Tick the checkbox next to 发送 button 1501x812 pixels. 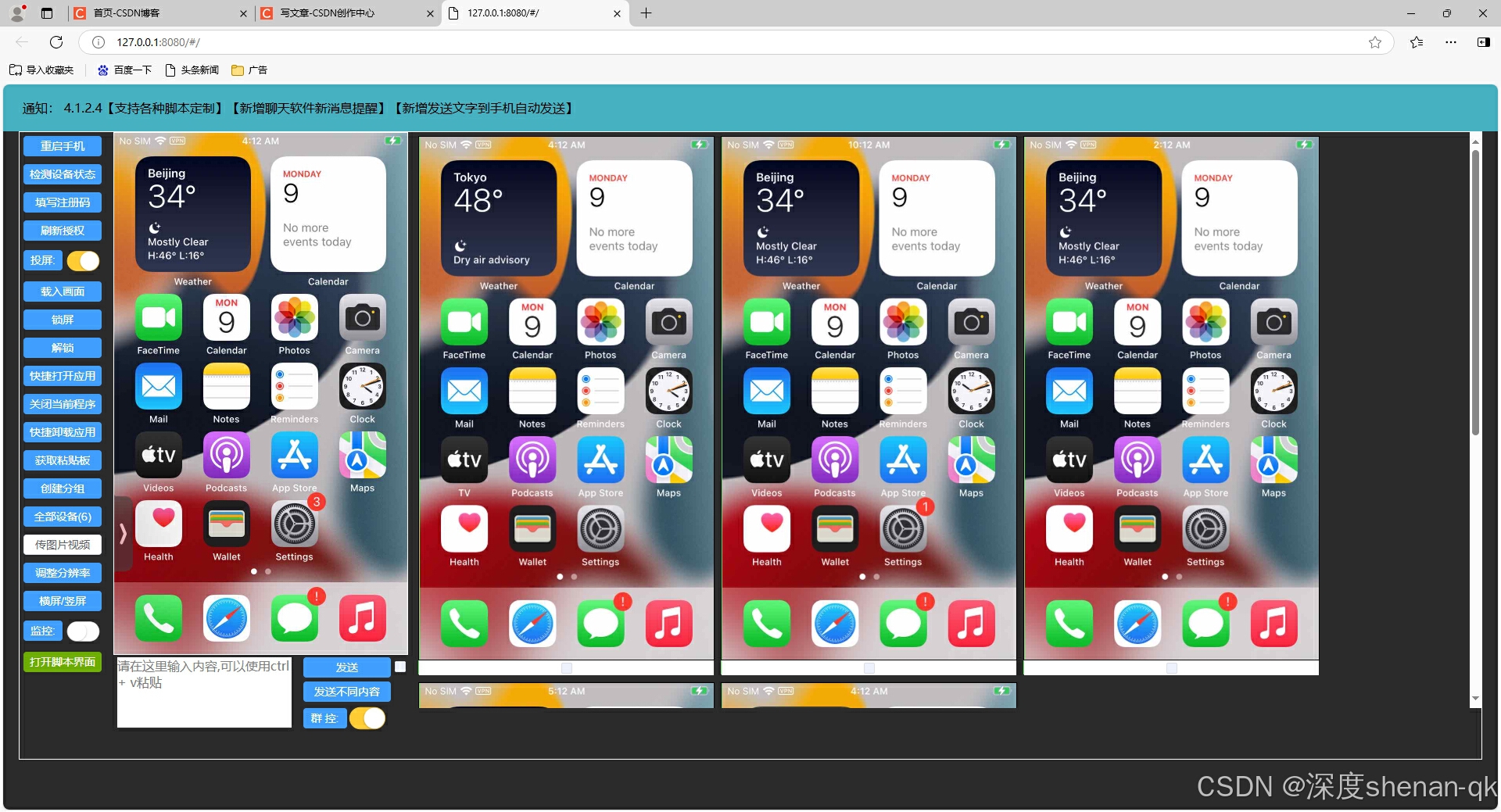[x=400, y=667]
